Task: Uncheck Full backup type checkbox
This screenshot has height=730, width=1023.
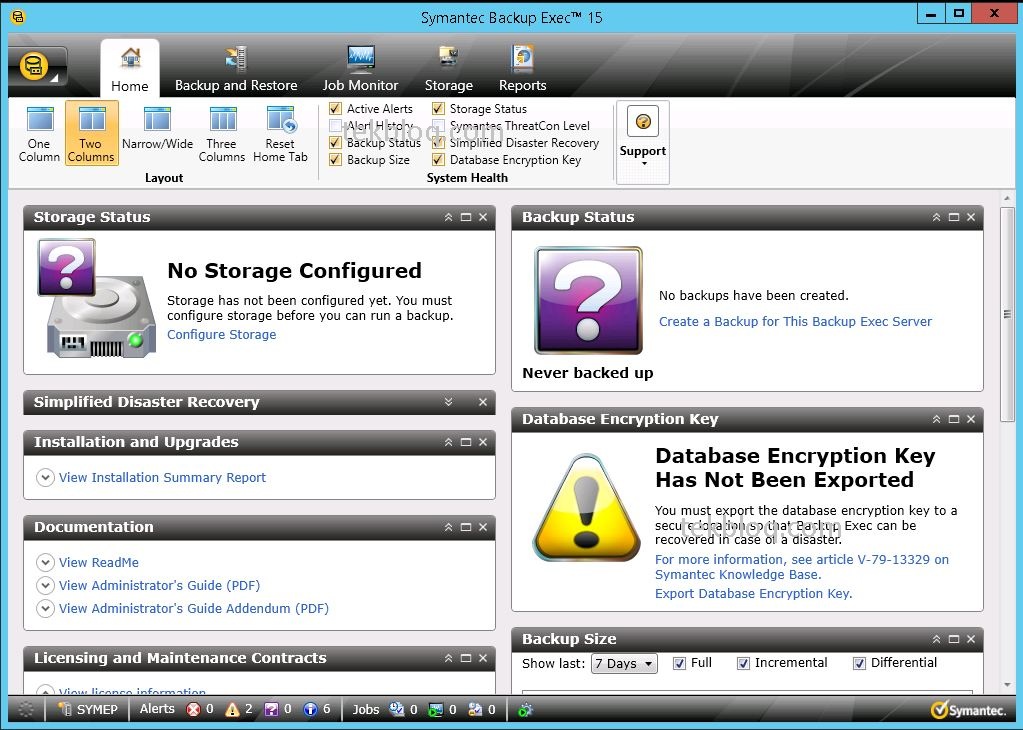Action: (x=679, y=663)
